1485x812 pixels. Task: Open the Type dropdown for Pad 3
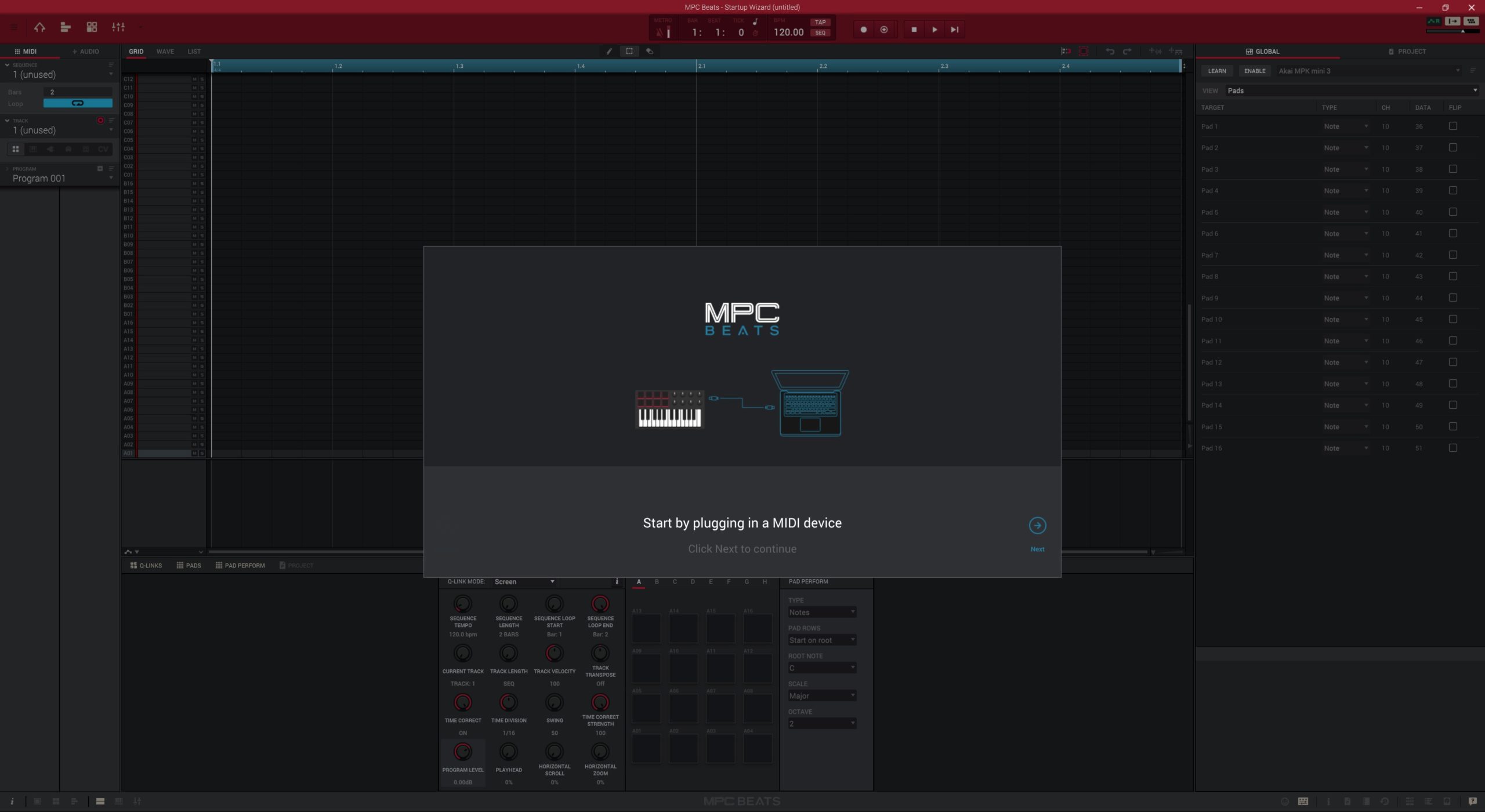pyautogui.click(x=1345, y=169)
